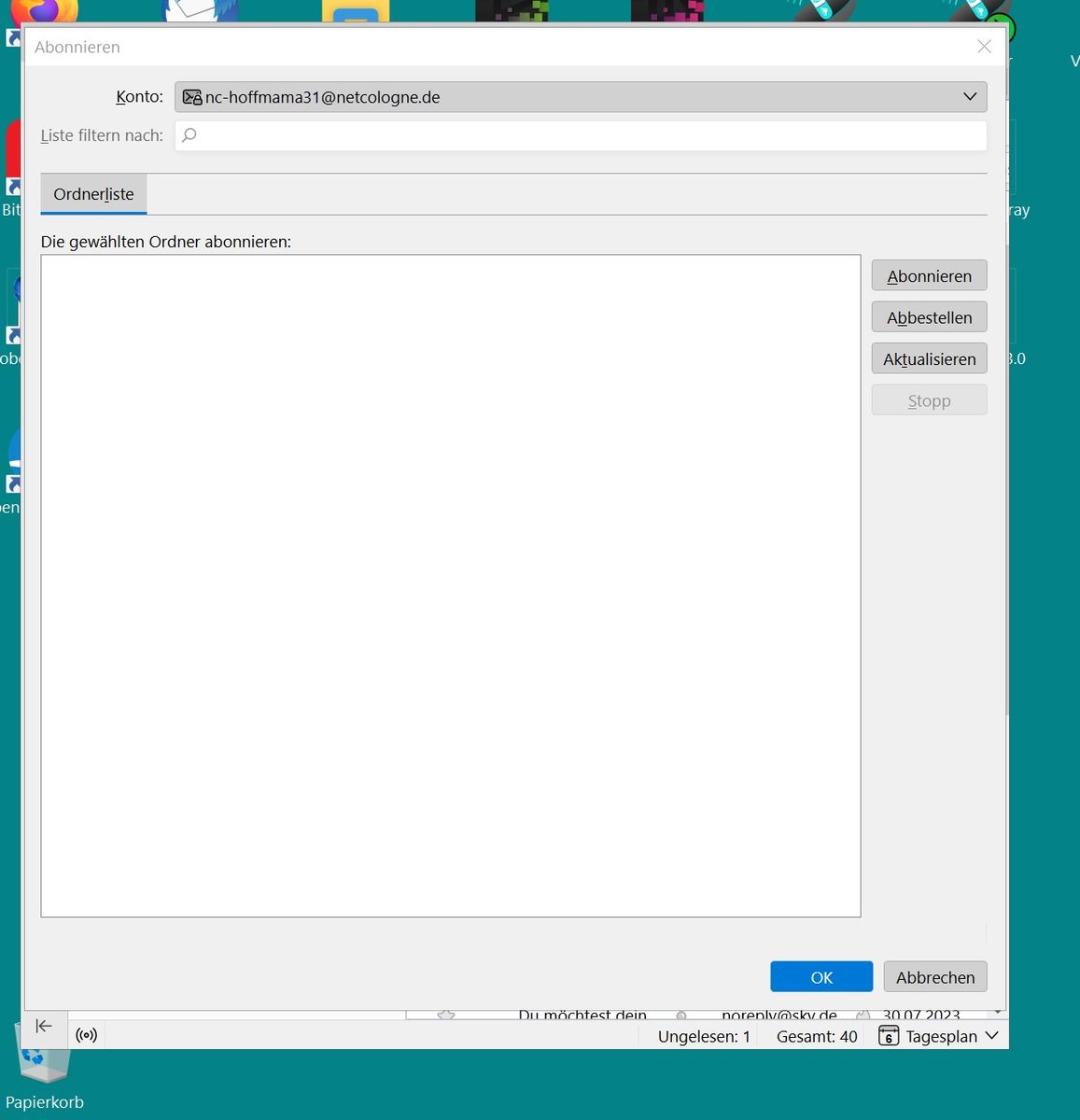Click the mail account icon beside nc-hoffmama31
Image resolution: width=1080 pixels, height=1120 pixels.
click(192, 97)
